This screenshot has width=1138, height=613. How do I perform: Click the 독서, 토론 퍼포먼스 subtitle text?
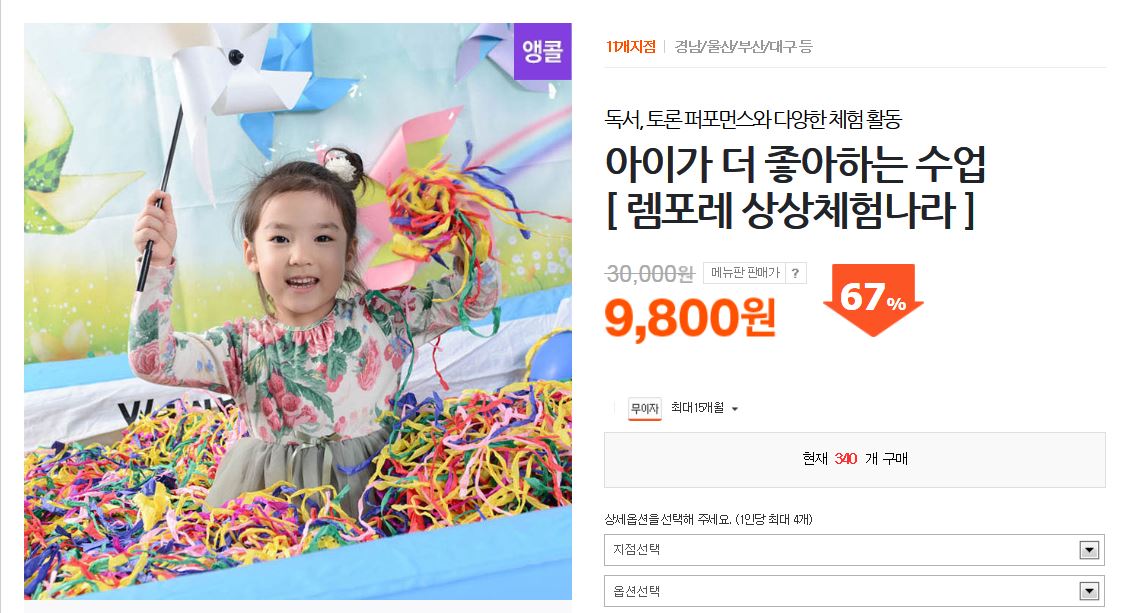[753, 119]
